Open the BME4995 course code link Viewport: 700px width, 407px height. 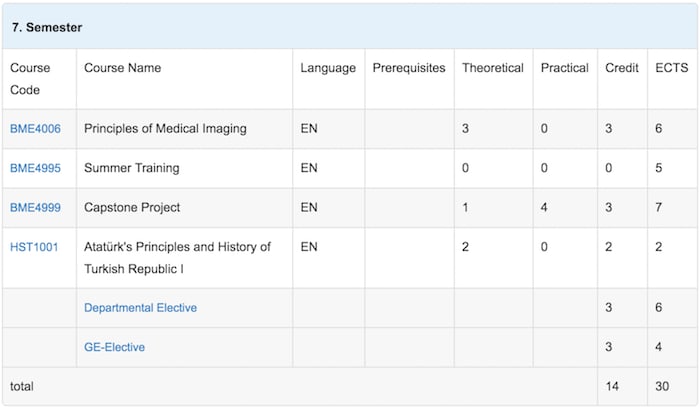point(35,168)
